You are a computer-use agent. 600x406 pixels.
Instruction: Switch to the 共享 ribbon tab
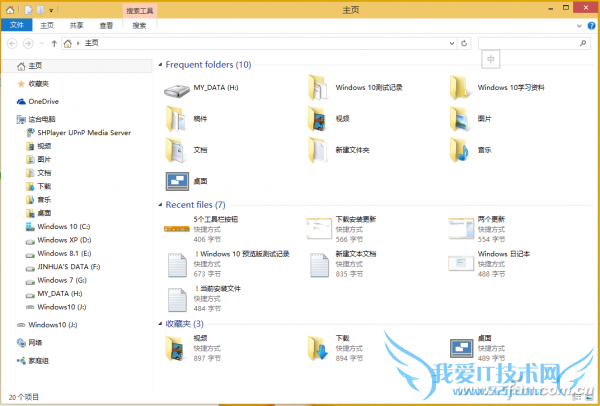[77, 26]
